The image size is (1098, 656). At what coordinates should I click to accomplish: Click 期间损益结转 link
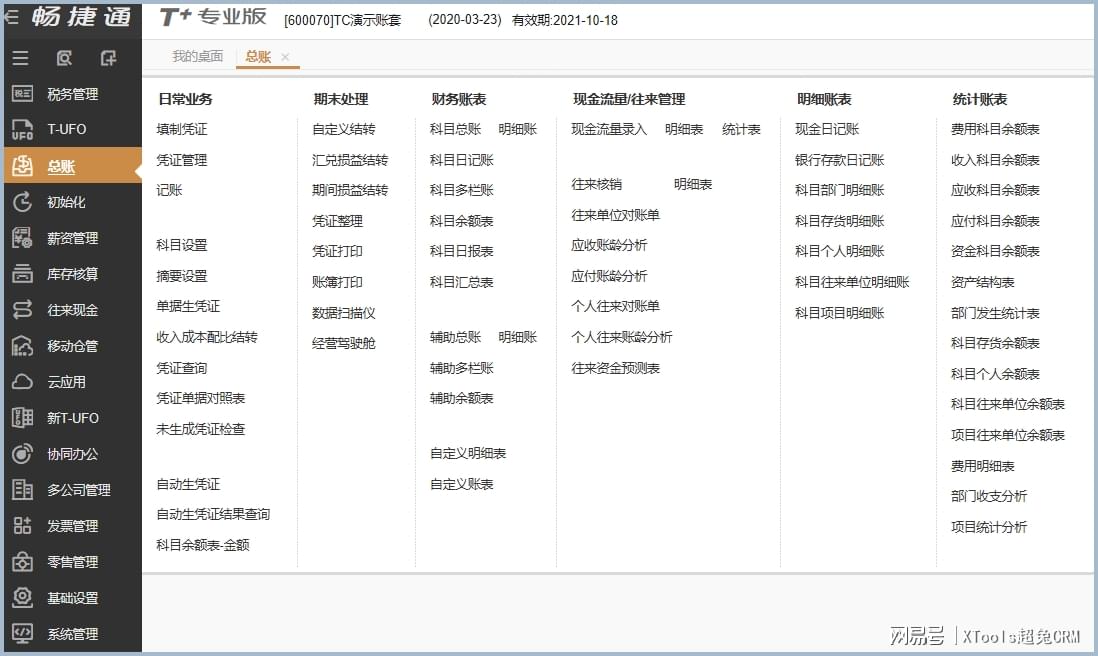(x=349, y=190)
